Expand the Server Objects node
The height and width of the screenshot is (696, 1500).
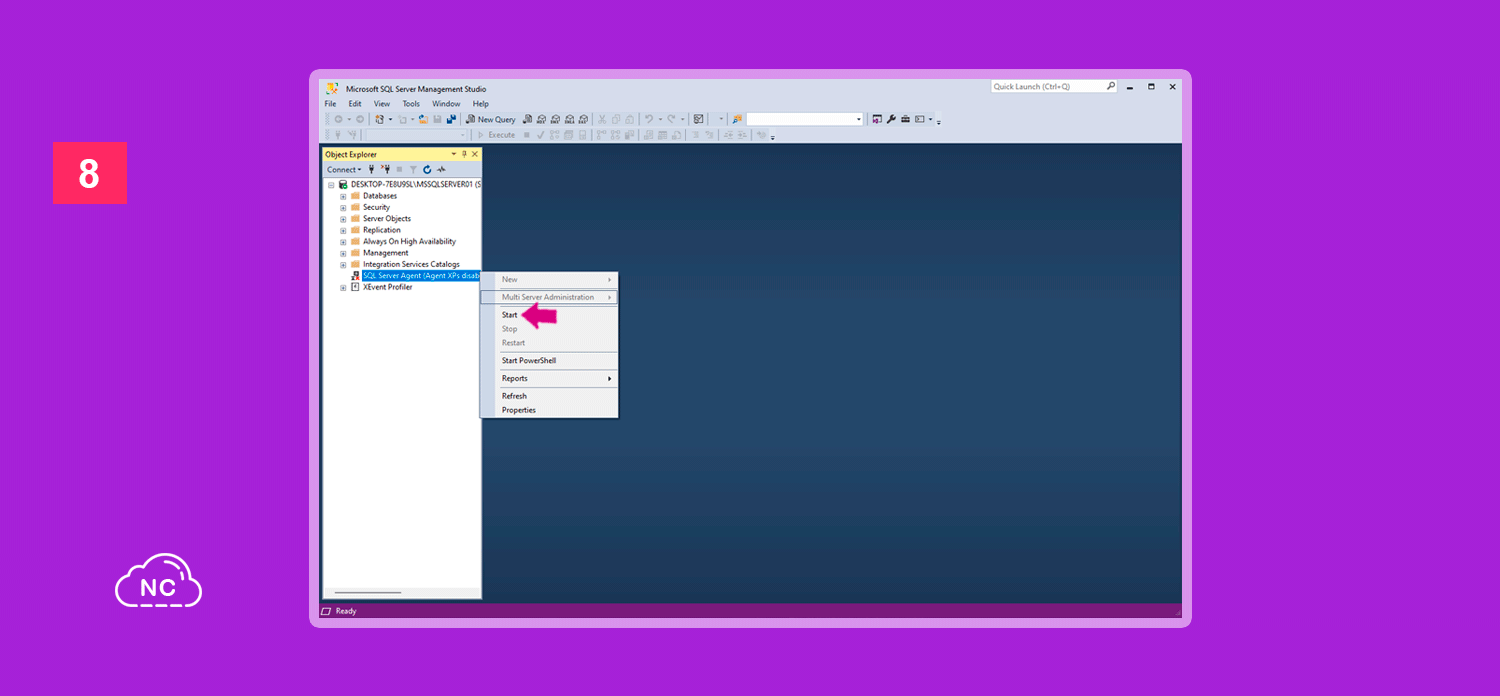click(343, 219)
